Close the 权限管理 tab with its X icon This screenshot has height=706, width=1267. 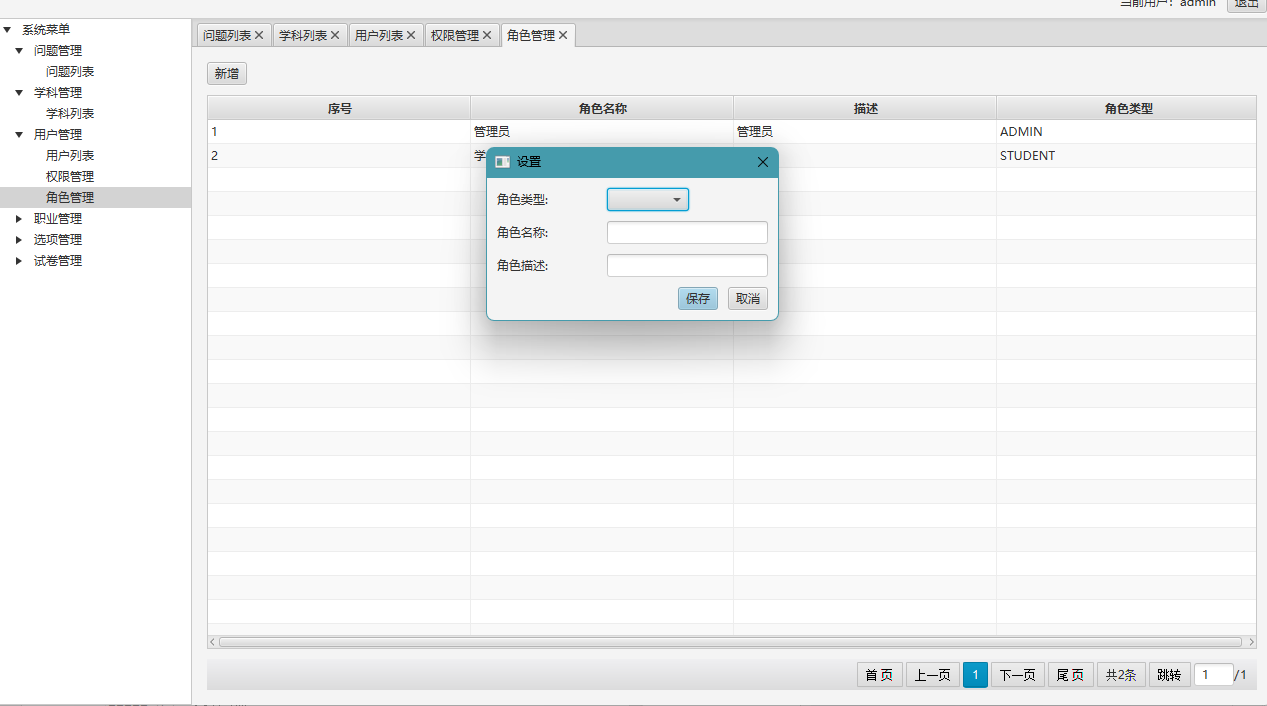(487, 35)
